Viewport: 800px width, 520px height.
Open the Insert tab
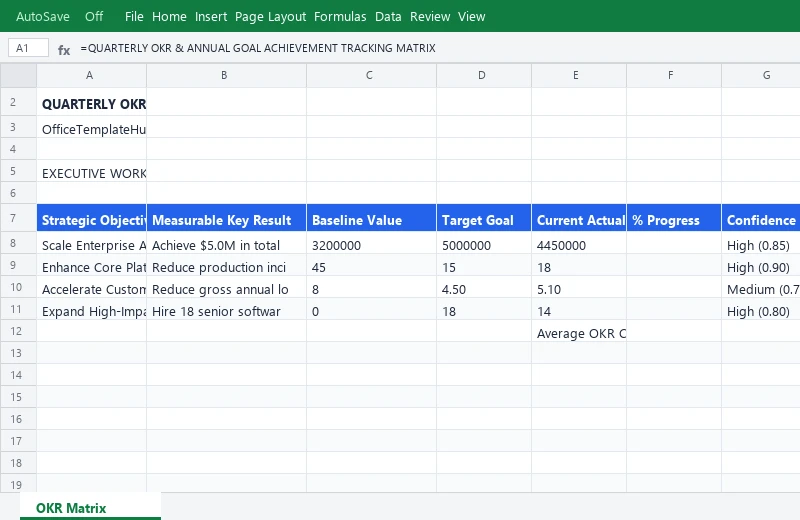[211, 16]
